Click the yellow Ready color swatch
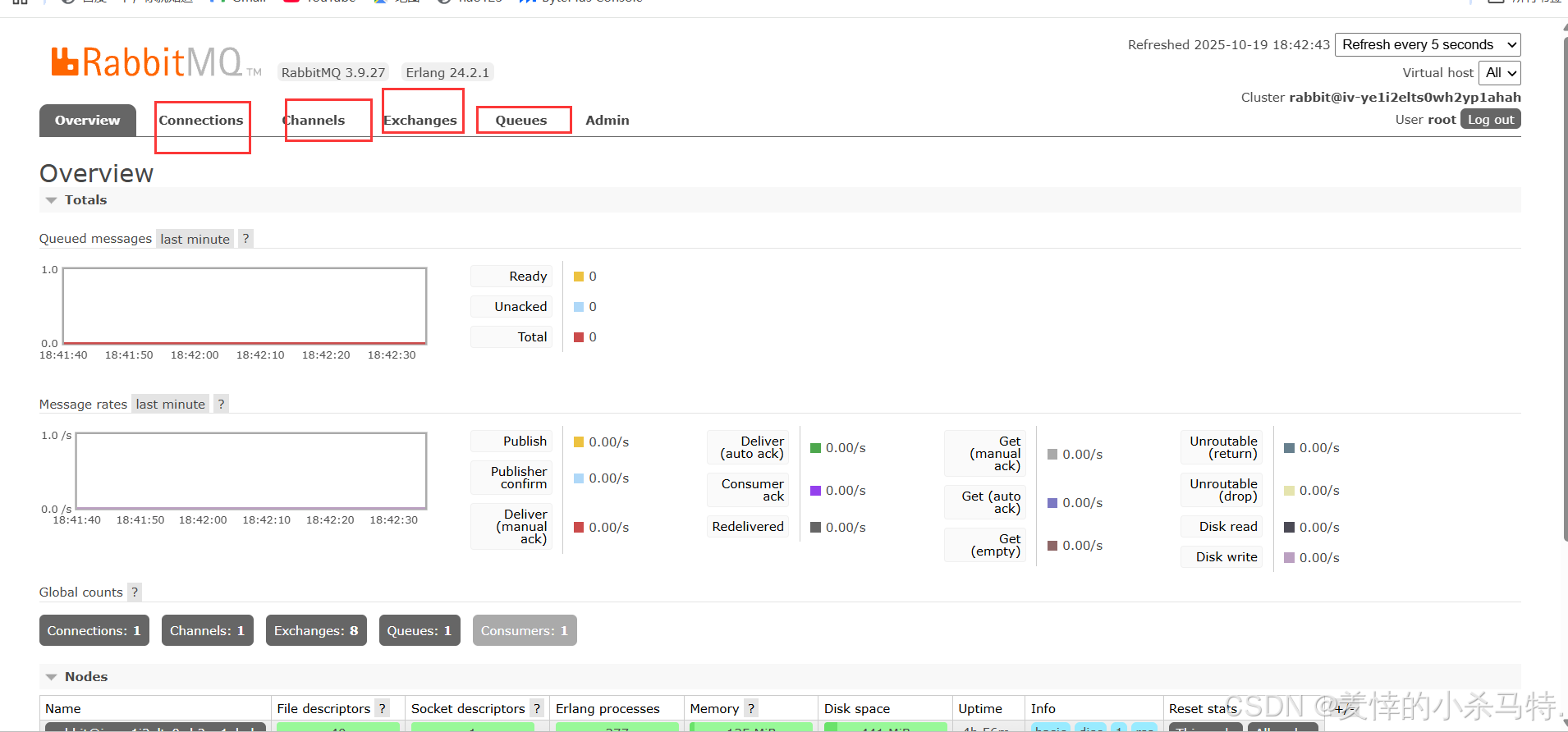This screenshot has width=1568, height=732. (579, 277)
